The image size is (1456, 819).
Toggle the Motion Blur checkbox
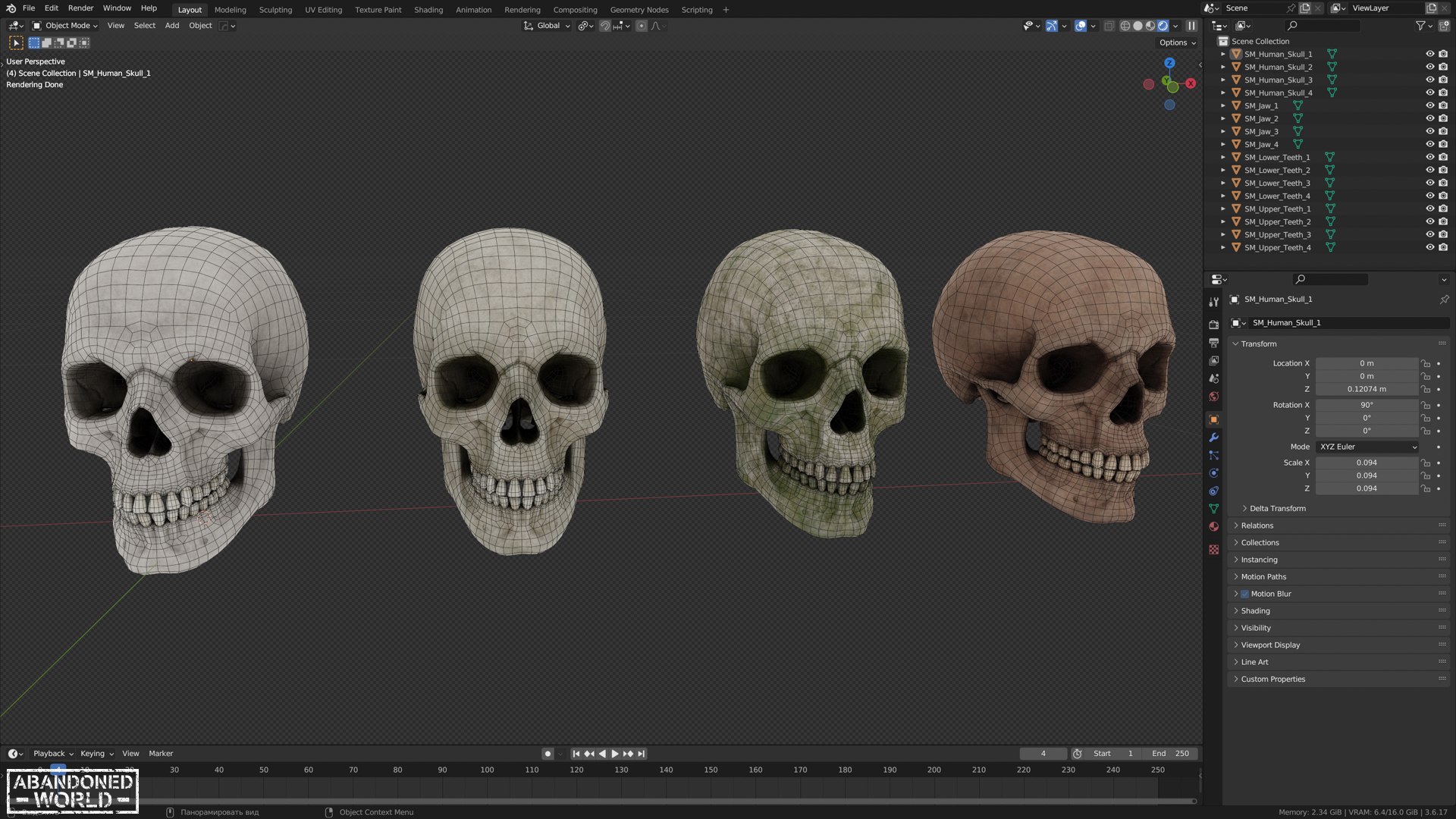pyautogui.click(x=1244, y=594)
